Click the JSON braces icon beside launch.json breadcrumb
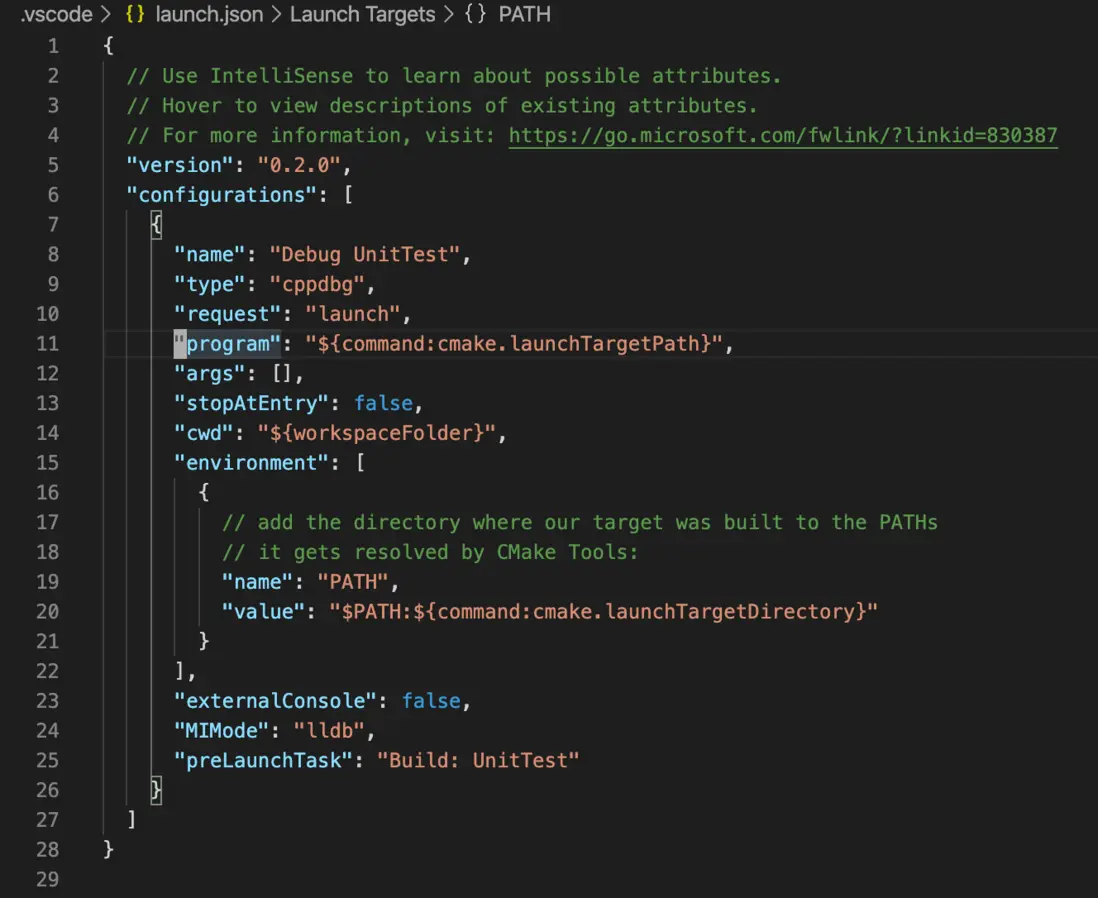Viewport: 1098px width, 898px height. pos(133,15)
